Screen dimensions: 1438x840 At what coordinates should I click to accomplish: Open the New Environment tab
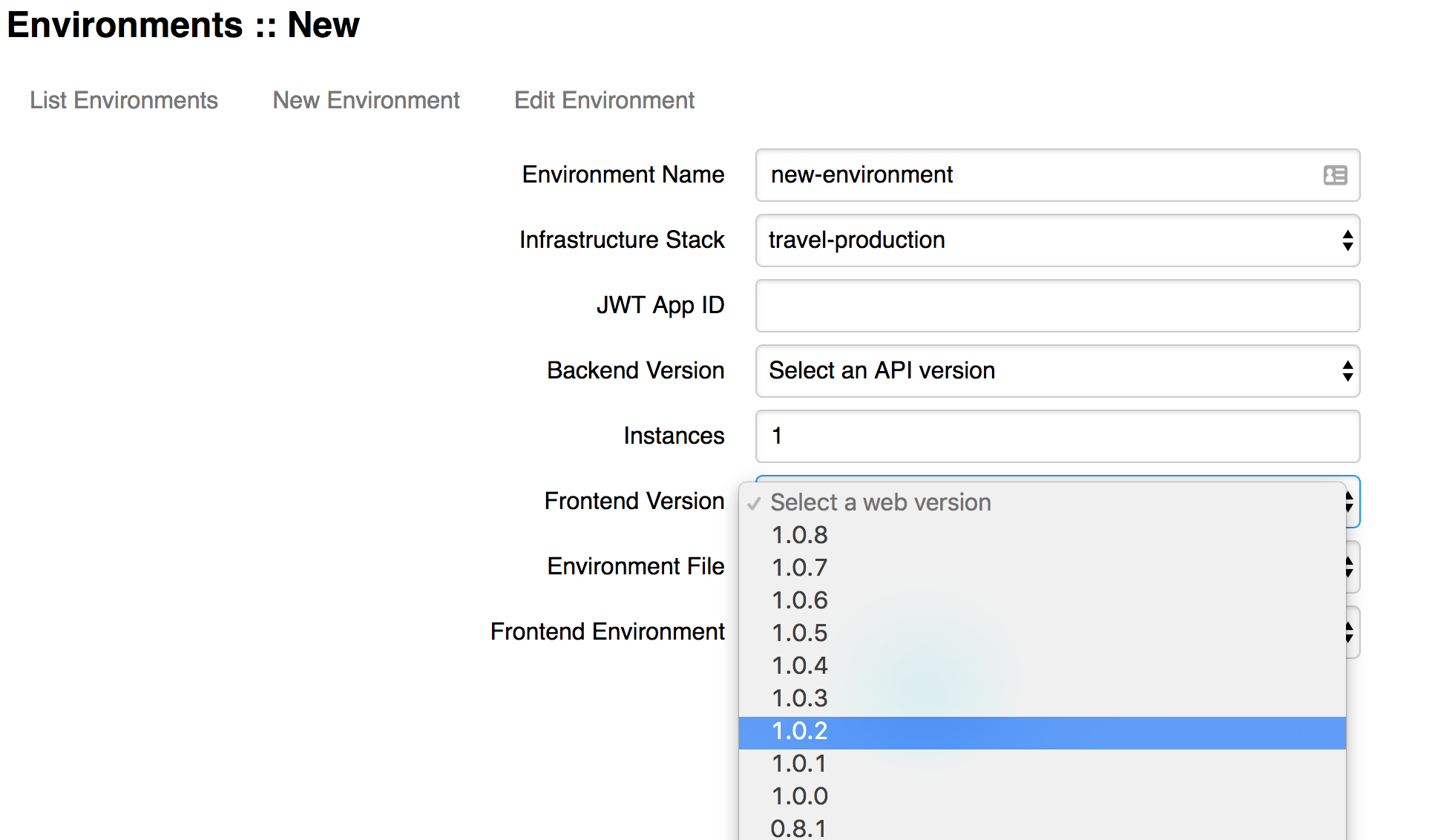point(366,100)
